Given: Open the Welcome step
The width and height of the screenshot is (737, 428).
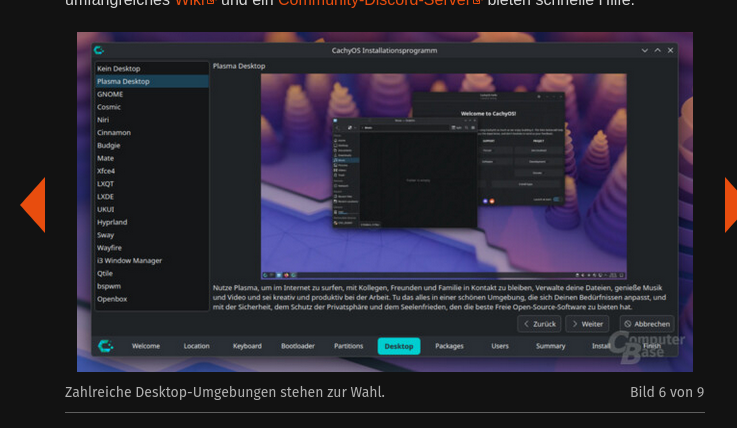Looking at the screenshot, I should (146, 346).
